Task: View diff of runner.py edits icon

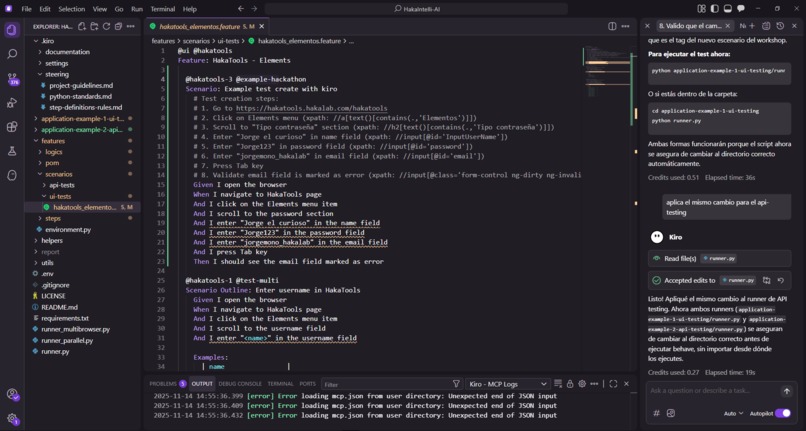Action: pos(766,280)
